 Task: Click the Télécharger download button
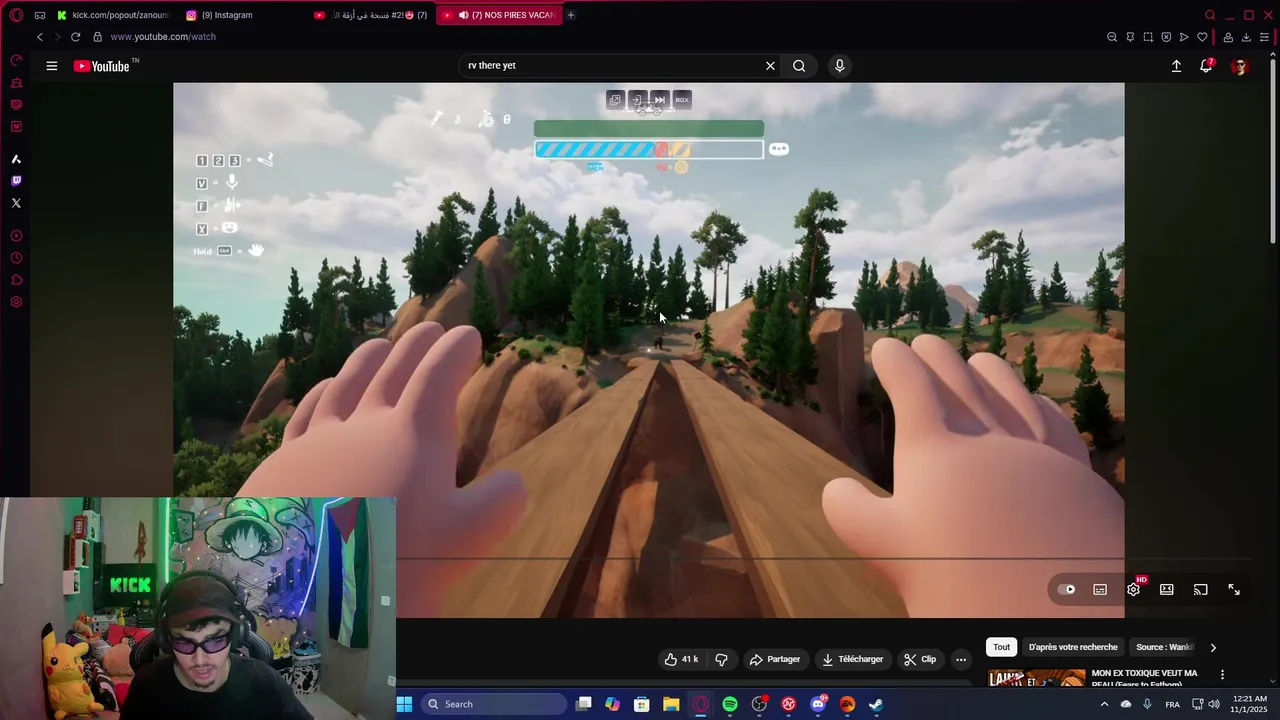click(853, 660)
